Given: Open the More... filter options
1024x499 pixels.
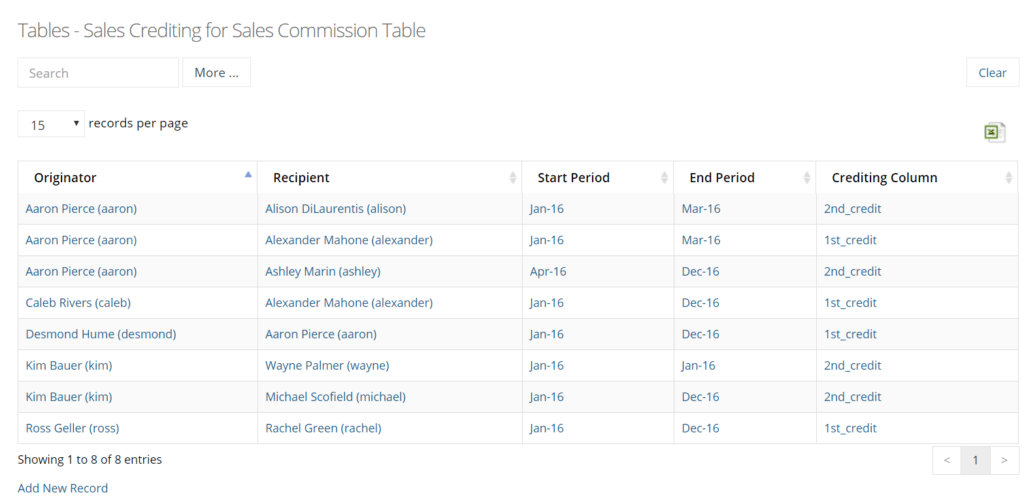Looking at the screenshot, I should (217, 72).
